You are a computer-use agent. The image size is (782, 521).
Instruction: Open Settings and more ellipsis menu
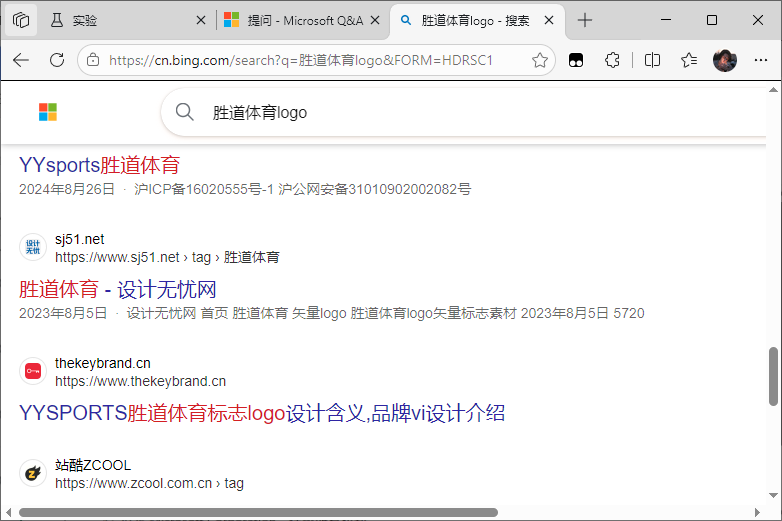pos(761,60)
